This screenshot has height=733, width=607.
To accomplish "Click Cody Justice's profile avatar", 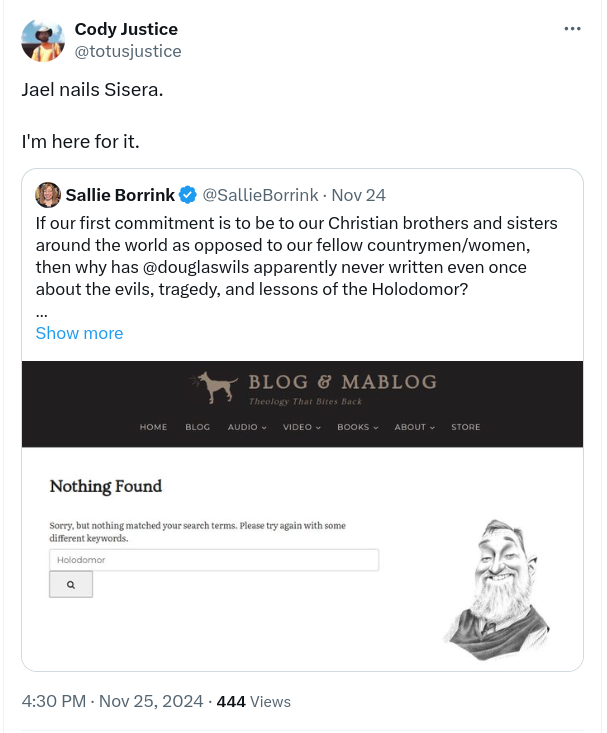I will 43,40.
